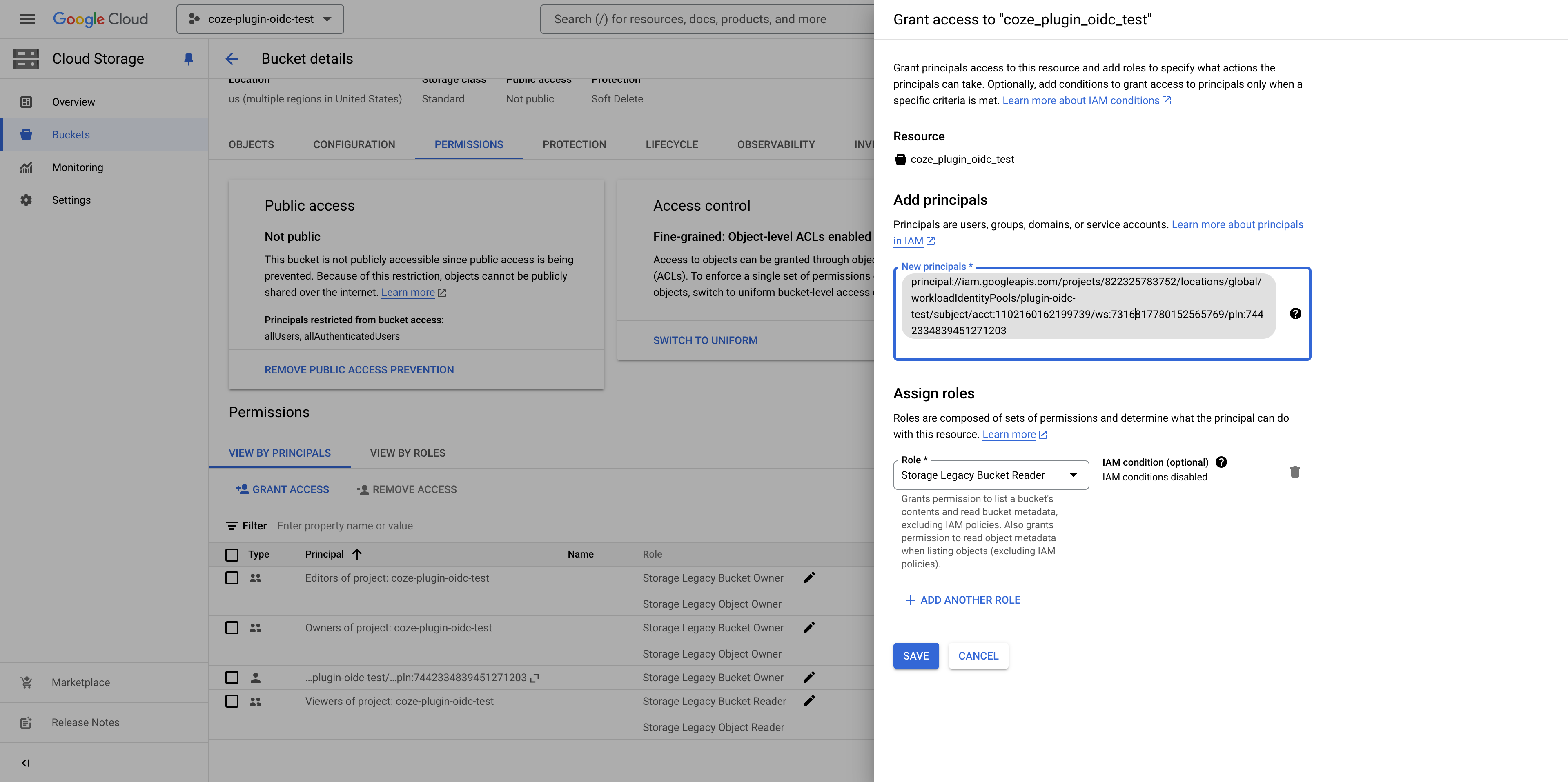Click the SAVE button
1568x782 pixels.
pyautogui.click(x=916, y=655)
